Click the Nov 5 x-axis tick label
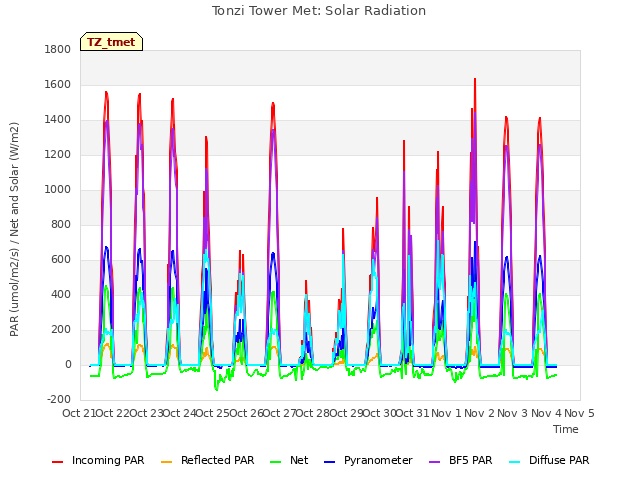Screen dimensions: 640x480 (x=580, y=413)
